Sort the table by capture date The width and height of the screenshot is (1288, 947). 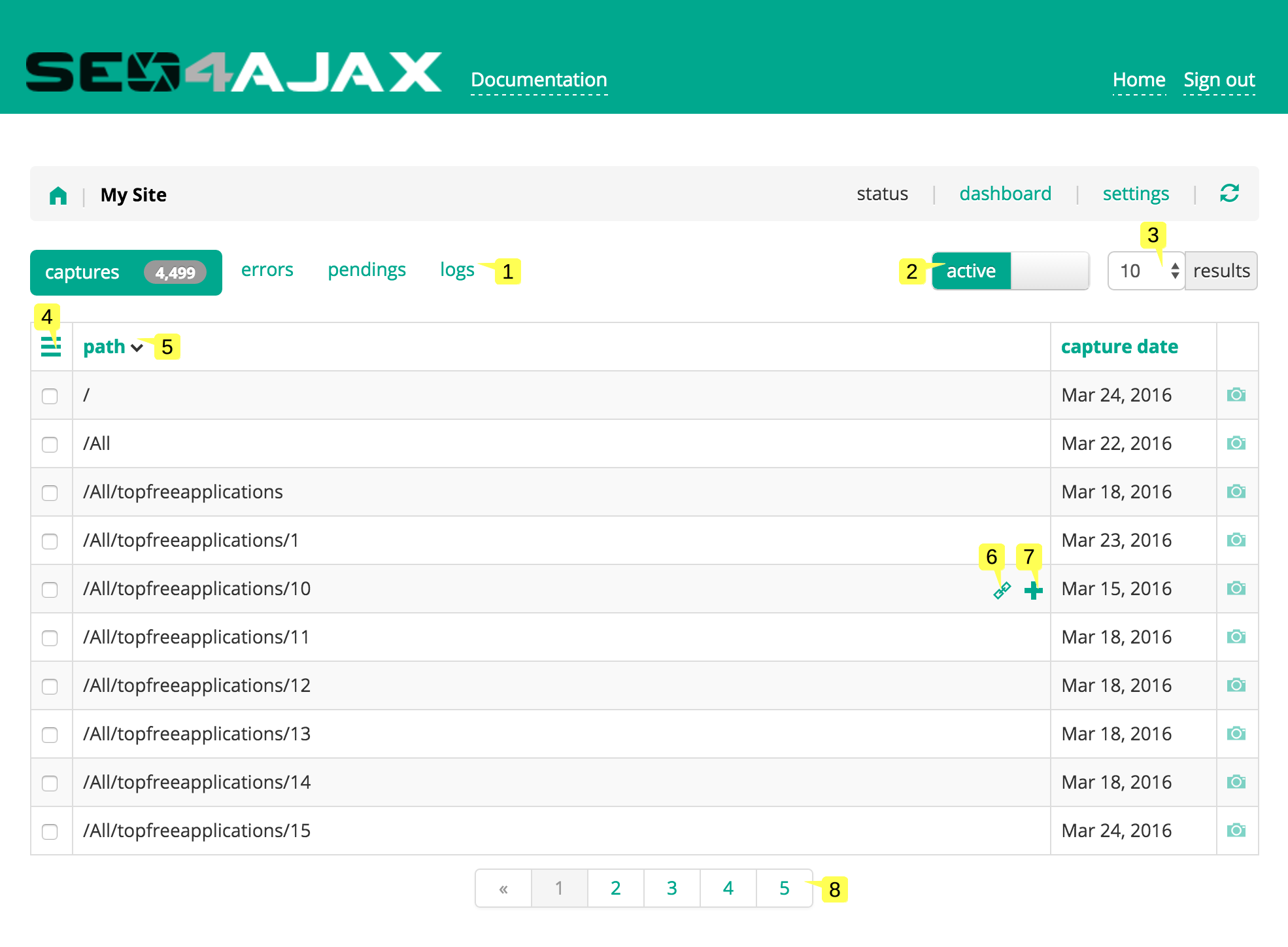1119,347
